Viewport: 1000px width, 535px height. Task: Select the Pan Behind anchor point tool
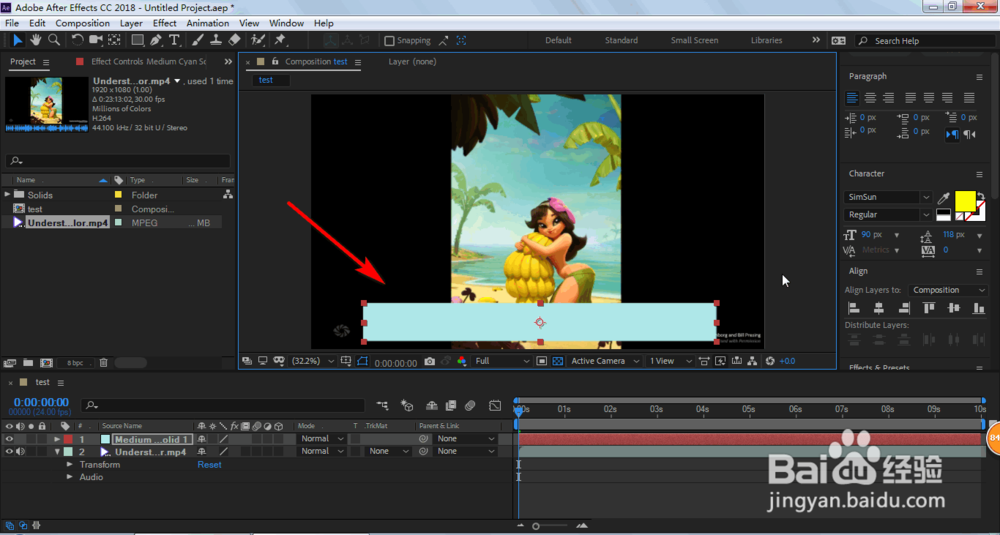point(114,40)
